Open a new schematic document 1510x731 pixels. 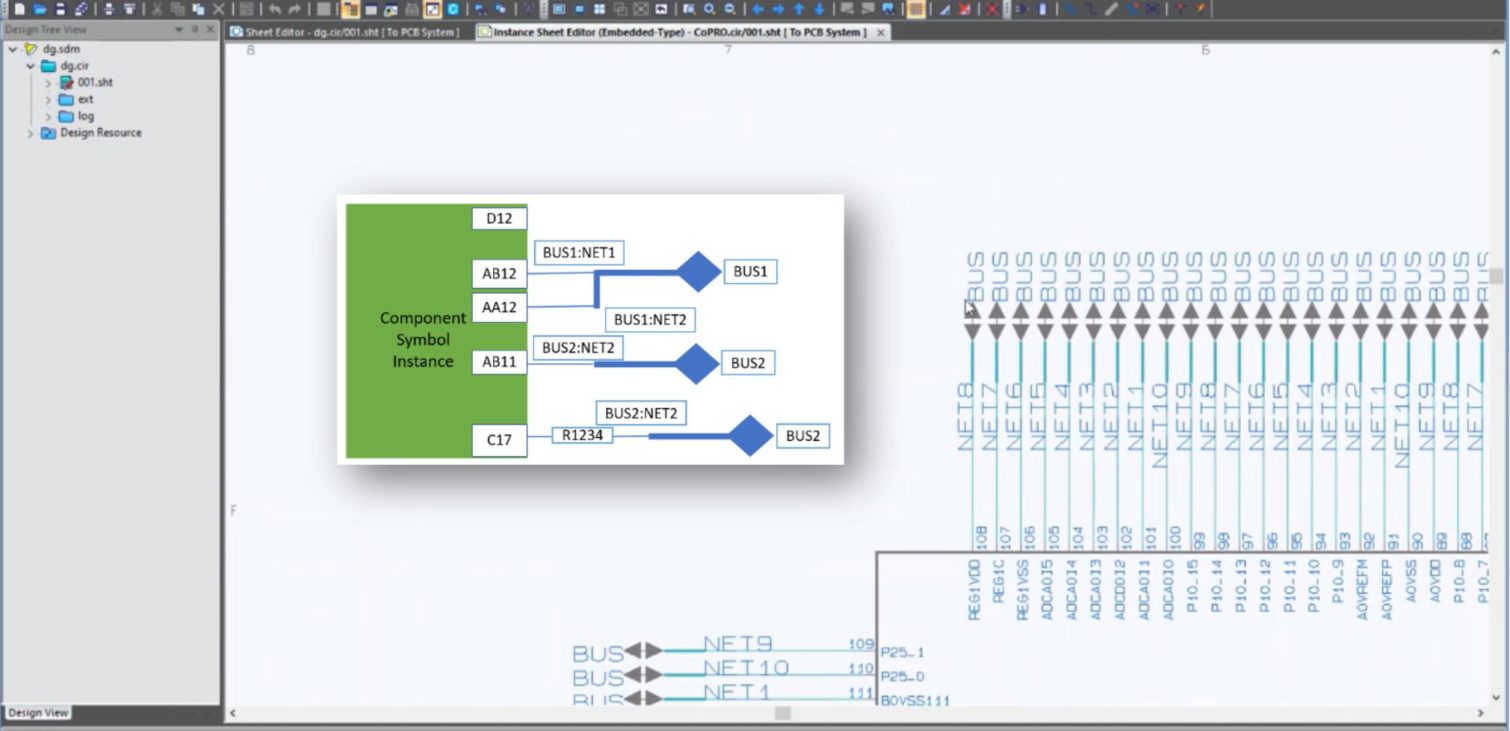pos(21,9)
